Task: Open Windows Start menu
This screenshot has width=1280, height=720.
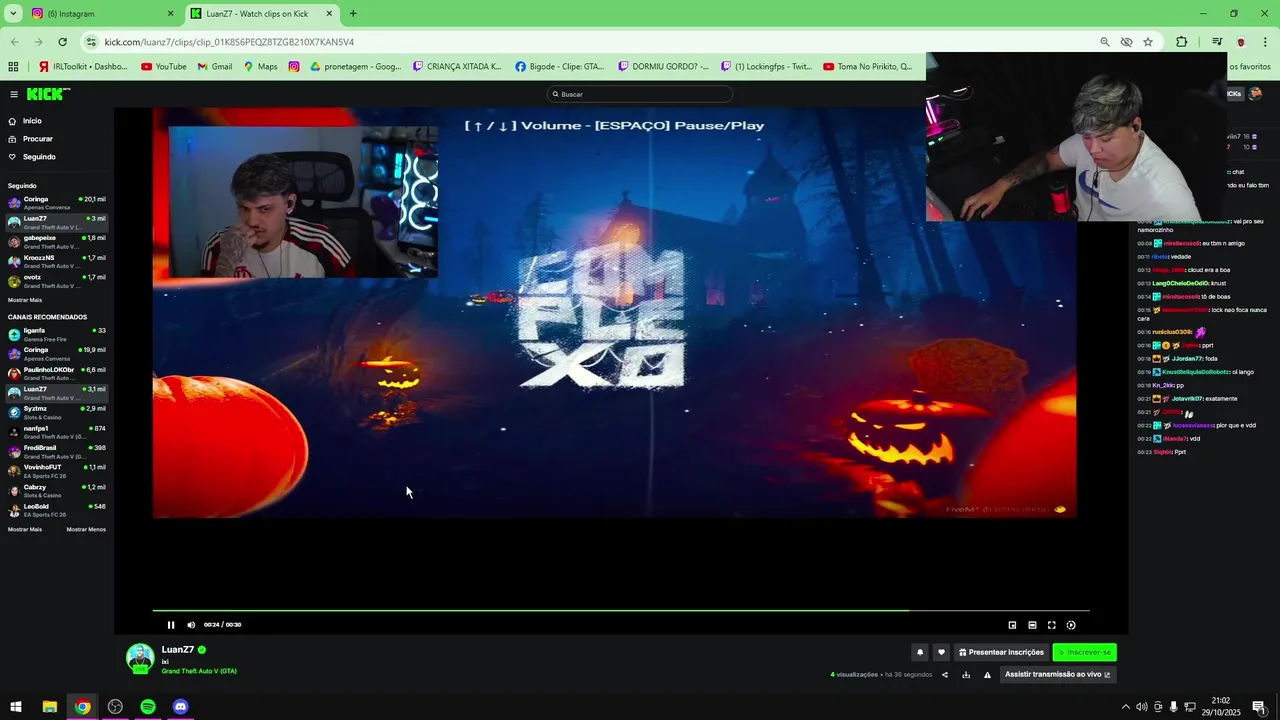Action: pyautogui.click(x=16, y=707)
